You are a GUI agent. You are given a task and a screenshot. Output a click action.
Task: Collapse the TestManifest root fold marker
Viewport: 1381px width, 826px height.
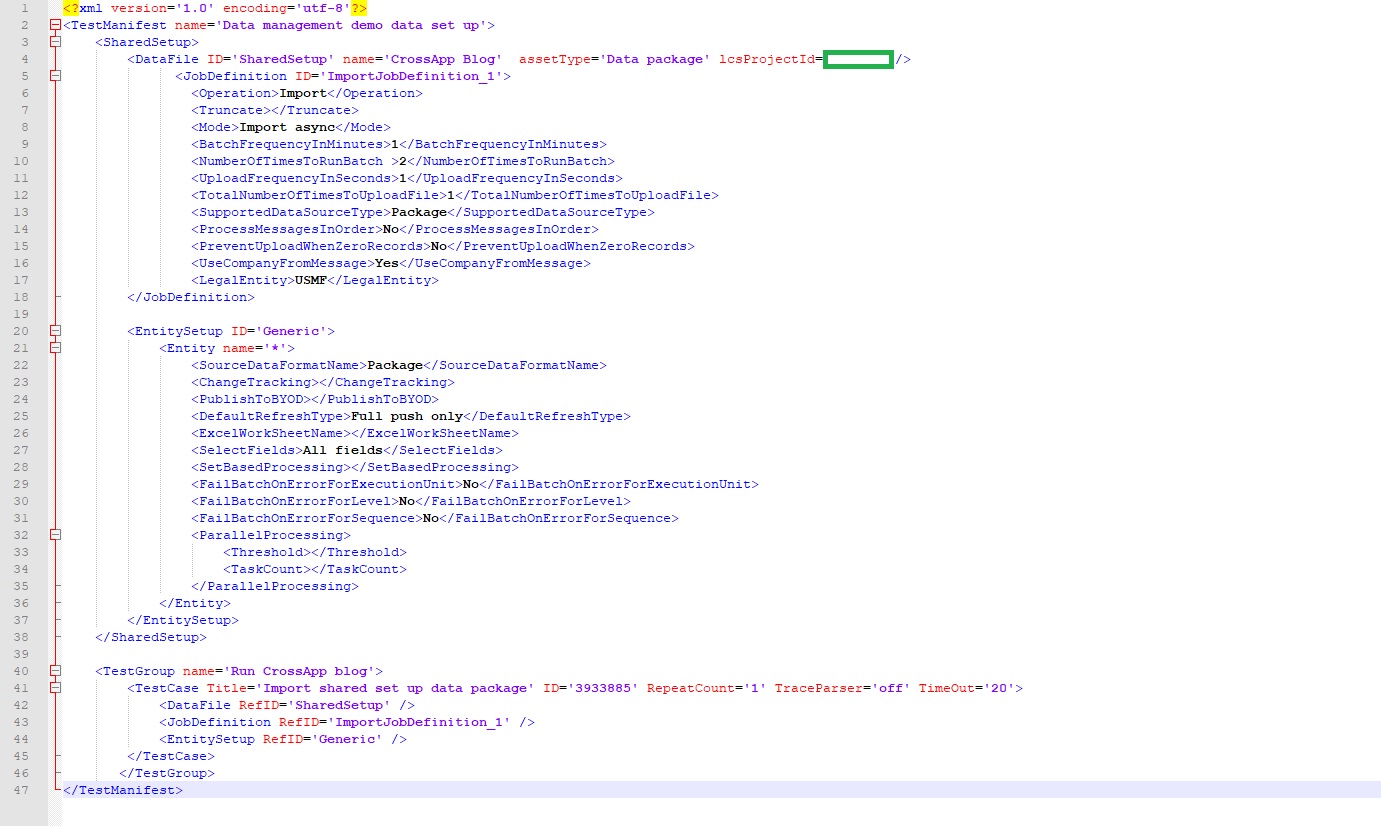click(x=55, y=25)
